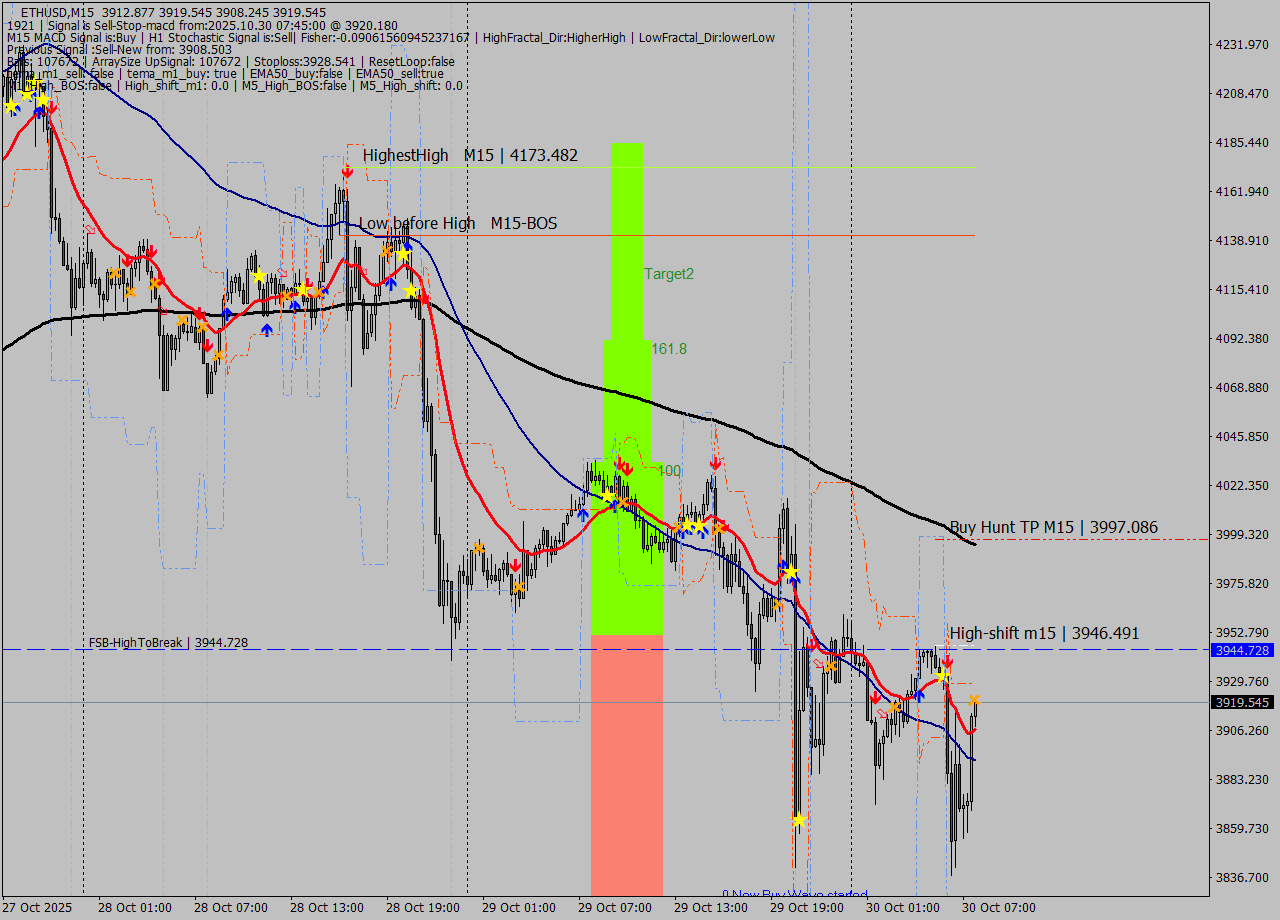Click the yellow star marker near the High-shift line

click(943, 675)
